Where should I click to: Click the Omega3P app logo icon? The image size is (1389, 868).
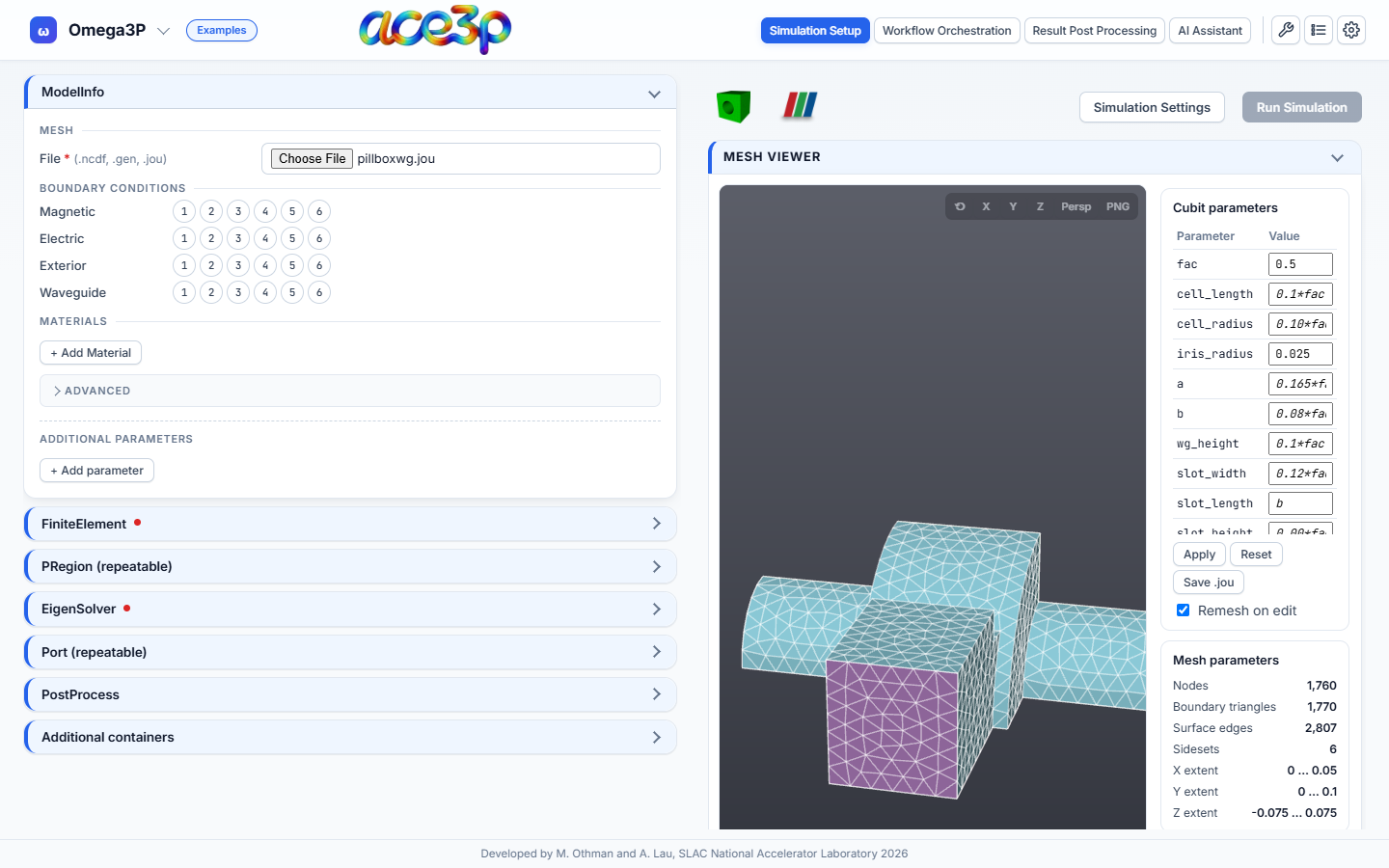tap(43, 31)
